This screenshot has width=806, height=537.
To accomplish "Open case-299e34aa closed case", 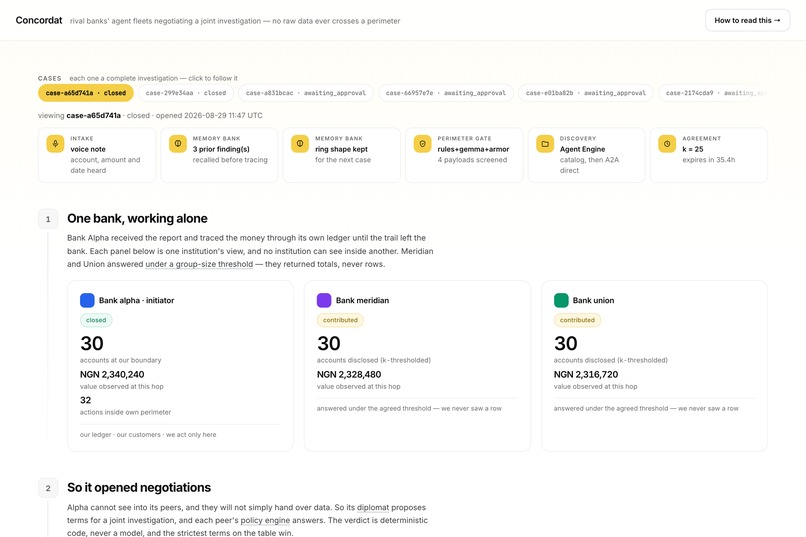I will (x=186, y=93).
